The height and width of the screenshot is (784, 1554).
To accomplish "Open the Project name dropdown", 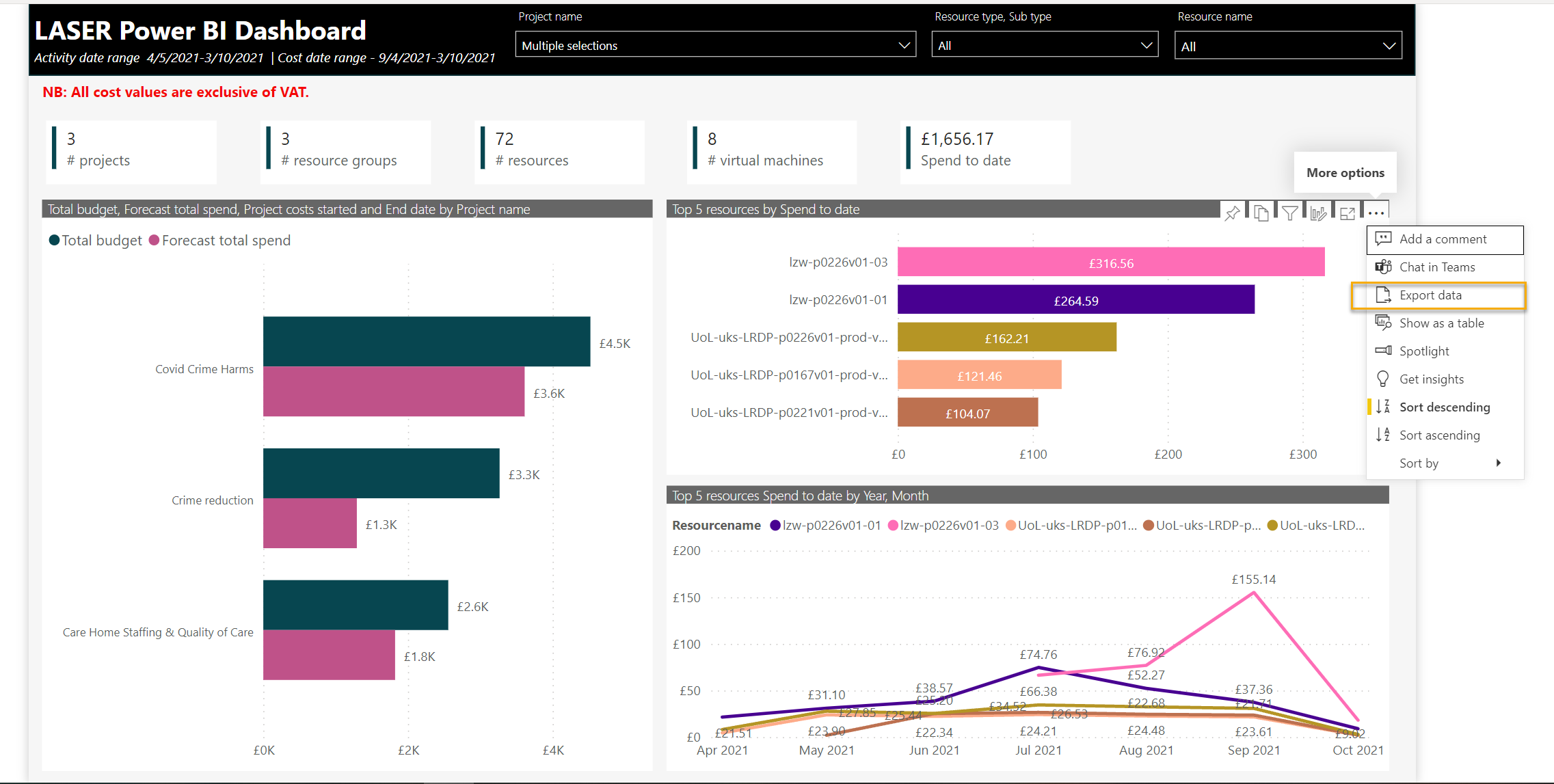I will 715,45.
